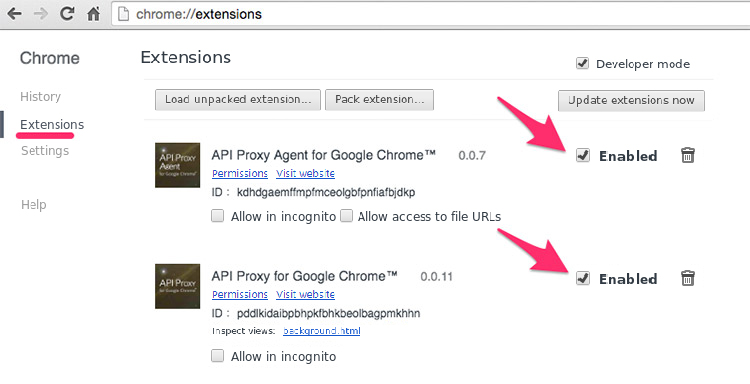
Task: Reload the page with refresh icon
Action: tap(67, 13)
